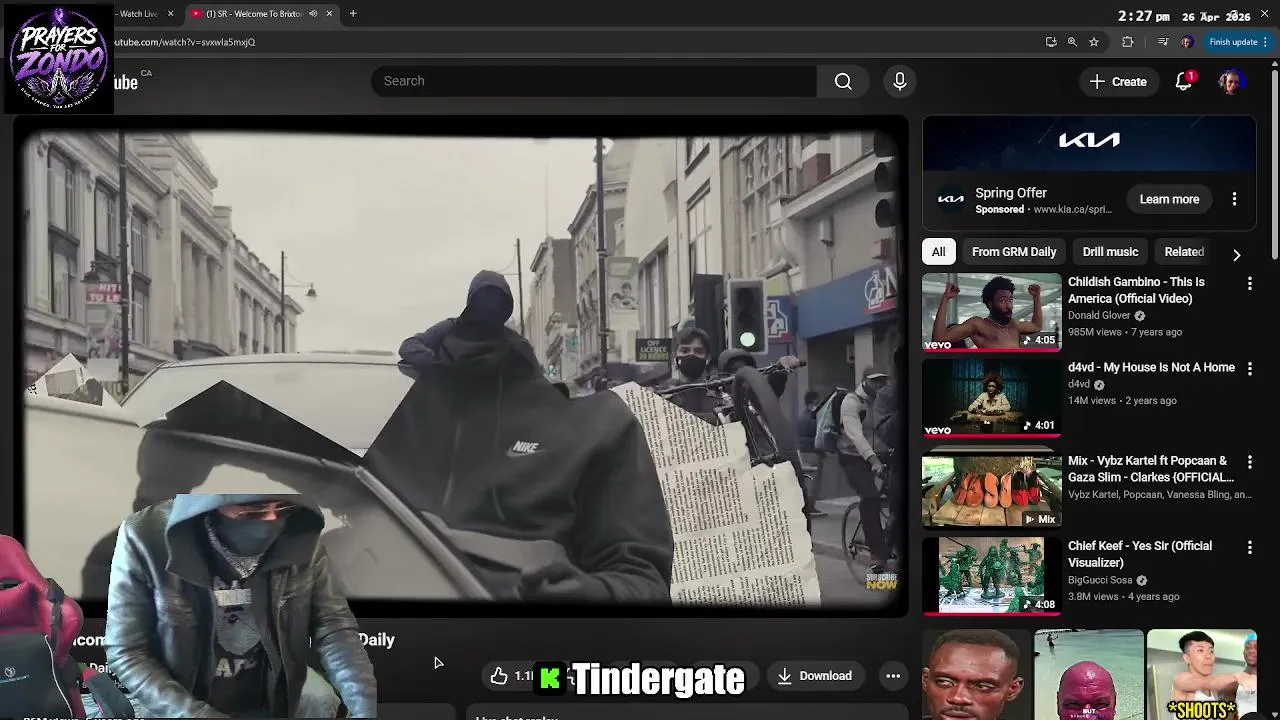This screenshot has height=720, width=1280.
Task: Click the zoom magnifier in address bar
Action: tap(1072, 42)
